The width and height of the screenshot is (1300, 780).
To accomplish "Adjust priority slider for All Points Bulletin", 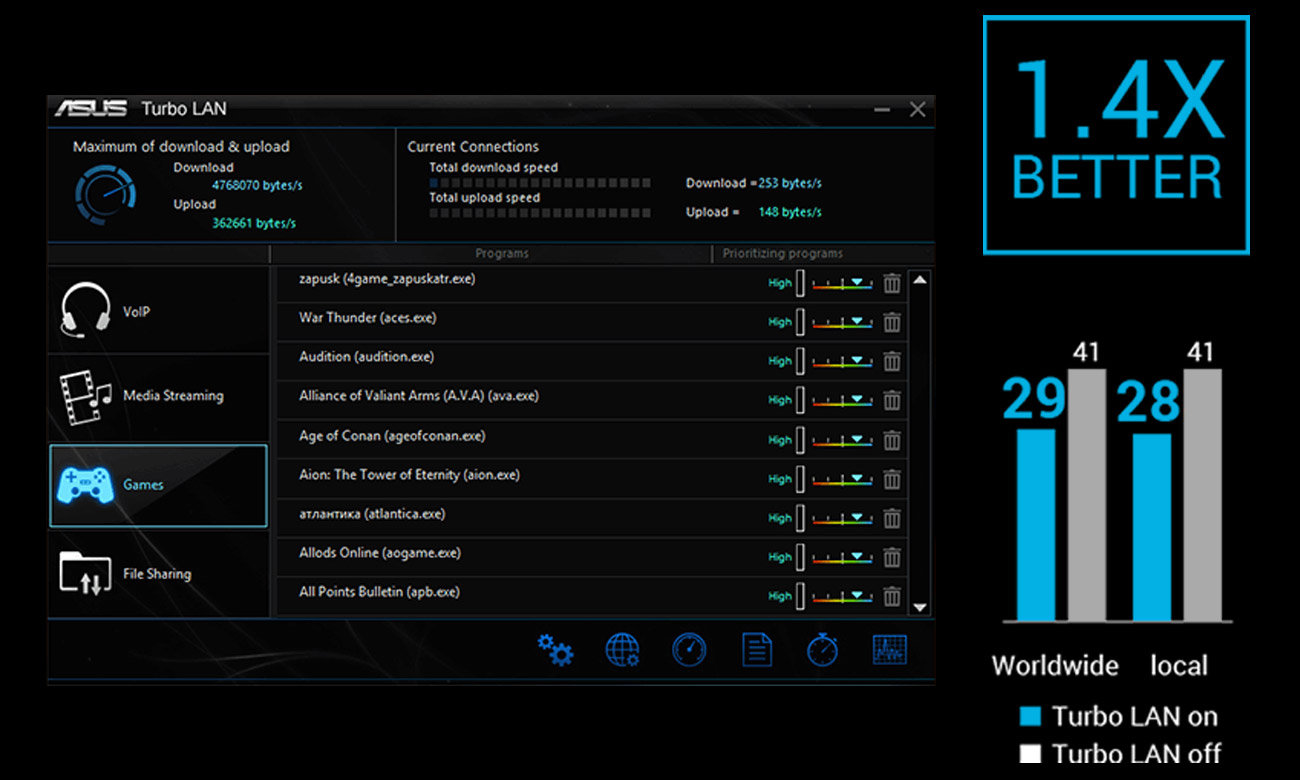I will click(842, 597).
